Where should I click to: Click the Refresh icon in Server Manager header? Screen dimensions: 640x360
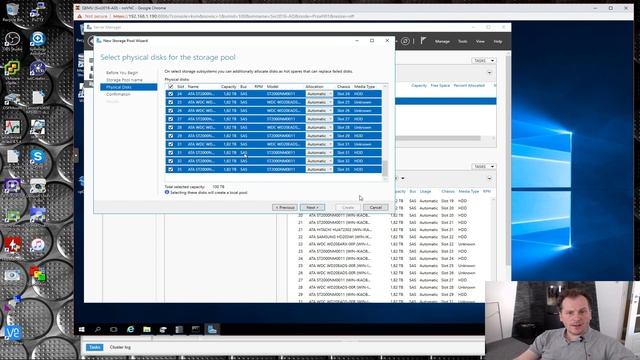coord(405,41)
